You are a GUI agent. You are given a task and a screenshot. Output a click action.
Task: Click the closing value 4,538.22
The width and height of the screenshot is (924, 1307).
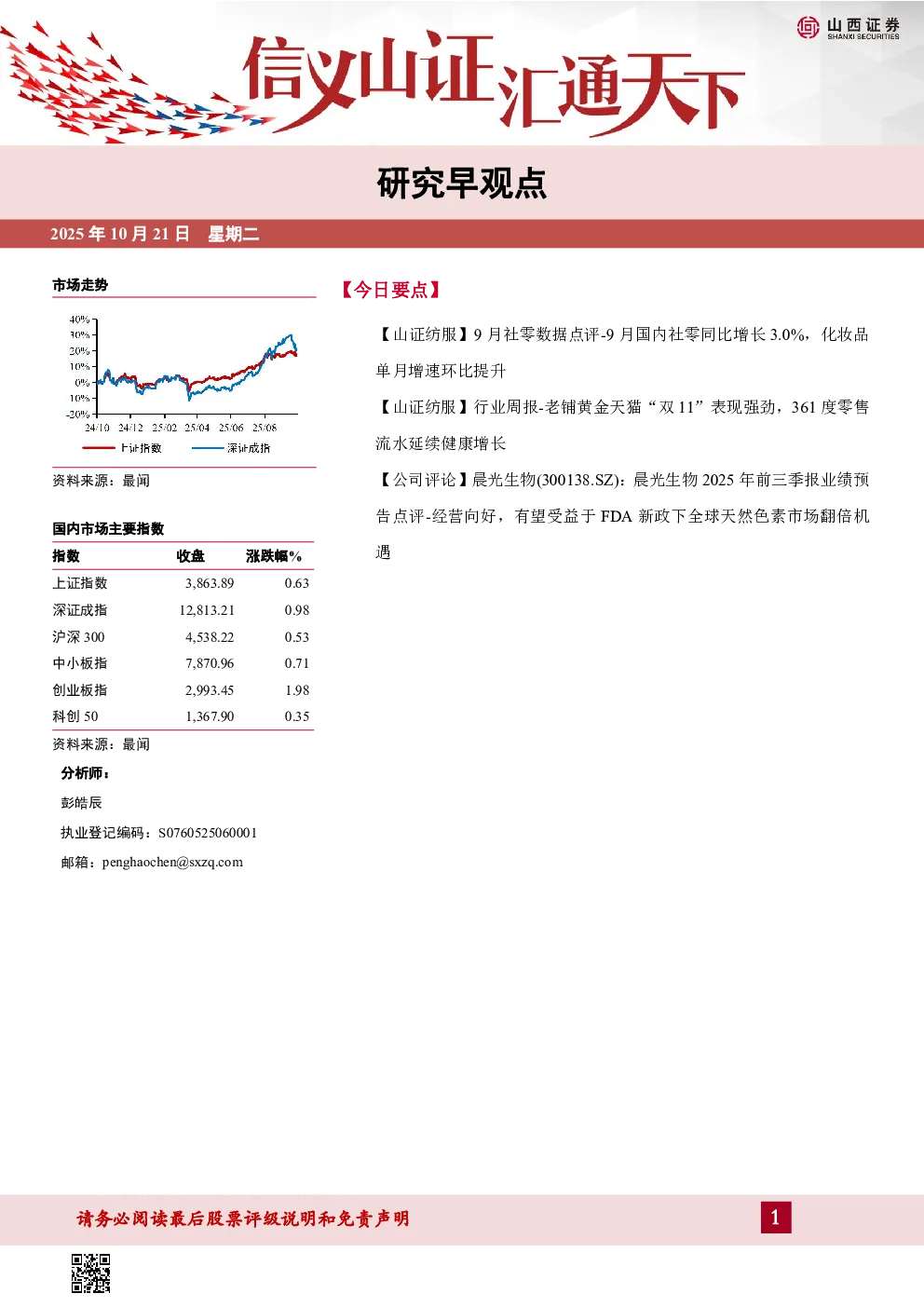pos(210,637)
